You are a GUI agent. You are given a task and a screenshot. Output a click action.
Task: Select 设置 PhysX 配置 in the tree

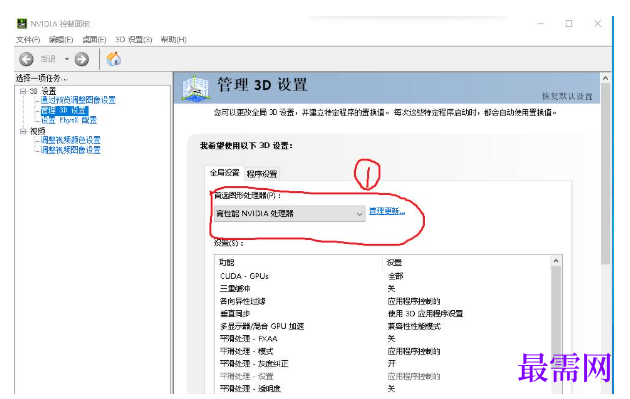(69, 120)
